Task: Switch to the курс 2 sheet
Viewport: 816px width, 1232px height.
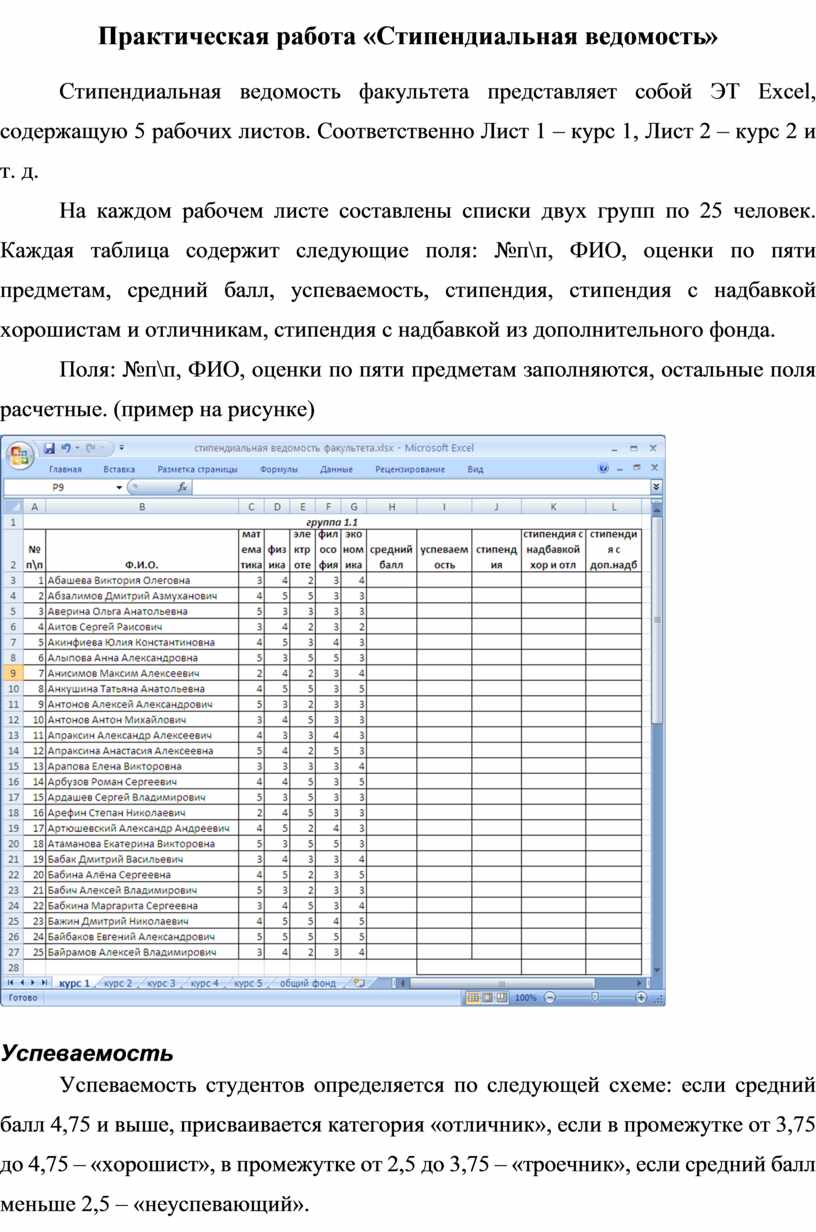Action: (x=118, y=983)
